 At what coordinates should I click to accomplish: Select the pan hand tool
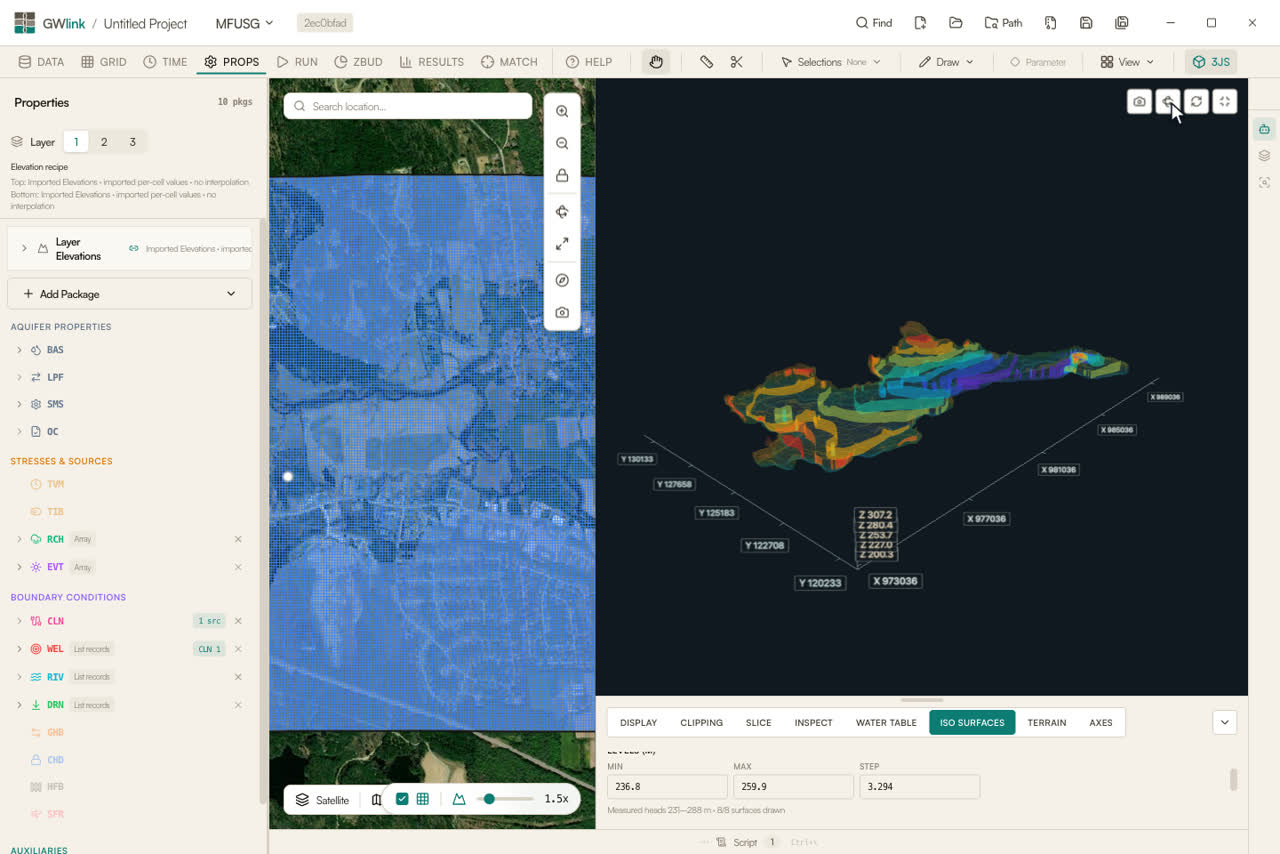click(656, 62)
